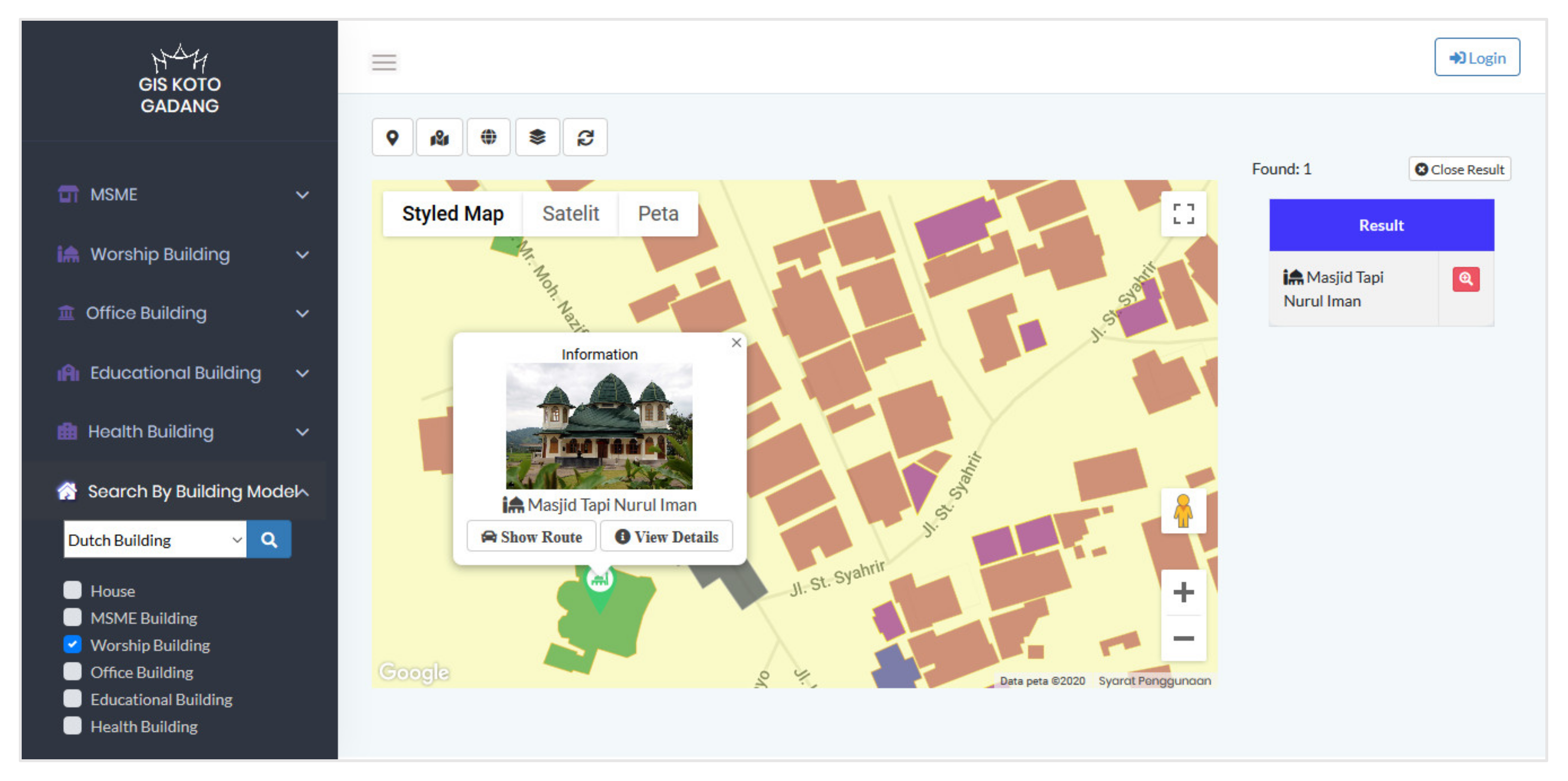
Task: Click the refresh map icon
Action: click(x=585, y=137)
